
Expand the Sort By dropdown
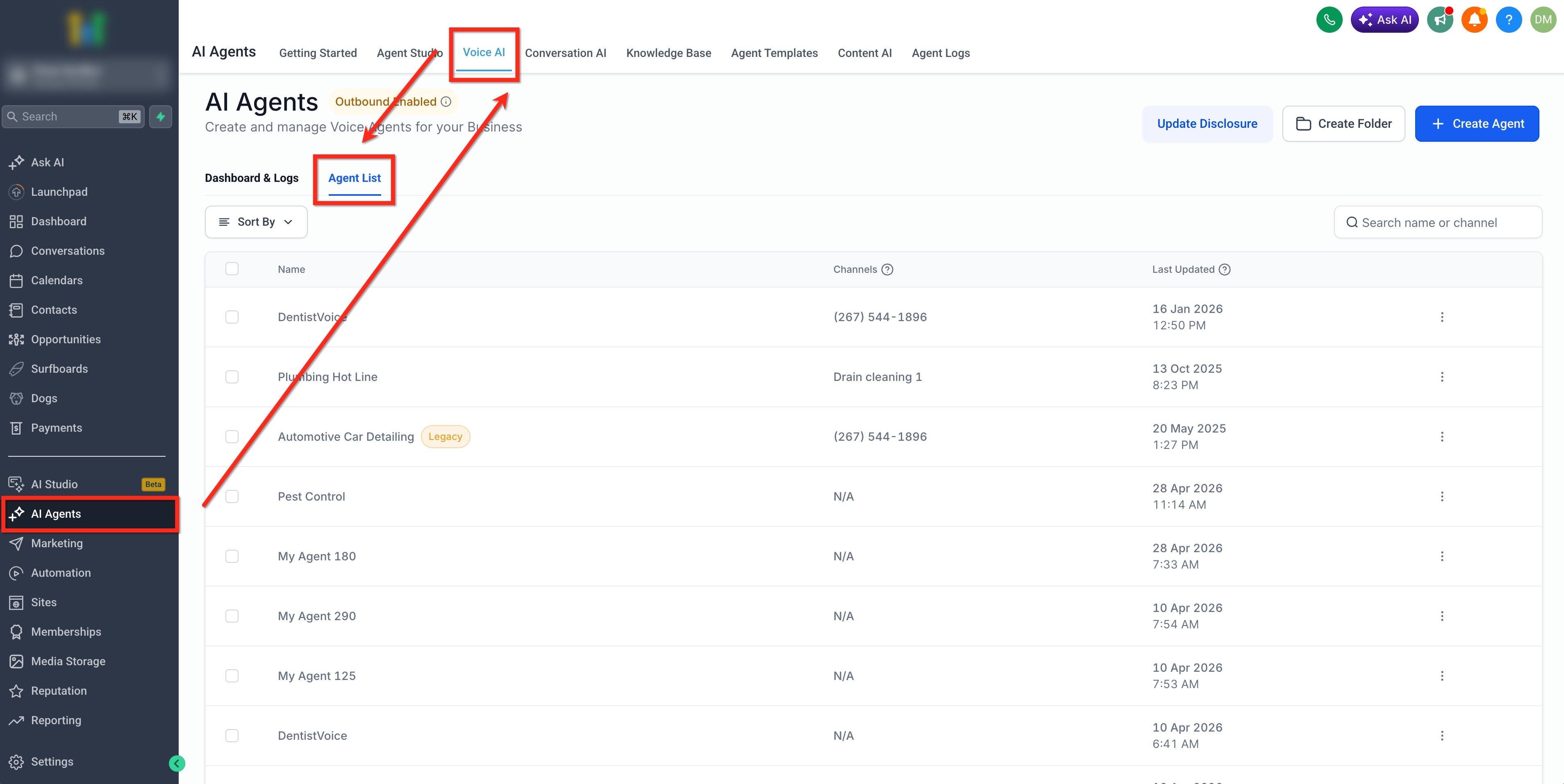(x=256, y=222)
